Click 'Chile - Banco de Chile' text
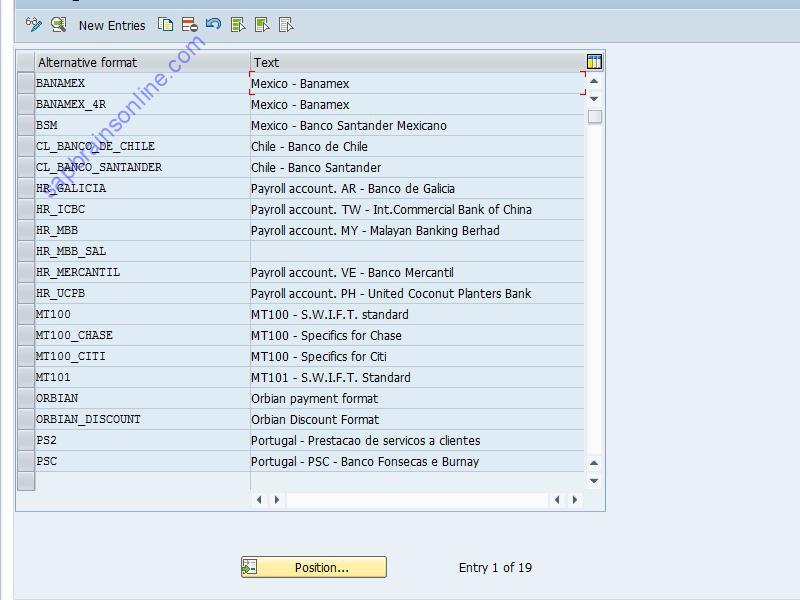 (x=309, y=146)
